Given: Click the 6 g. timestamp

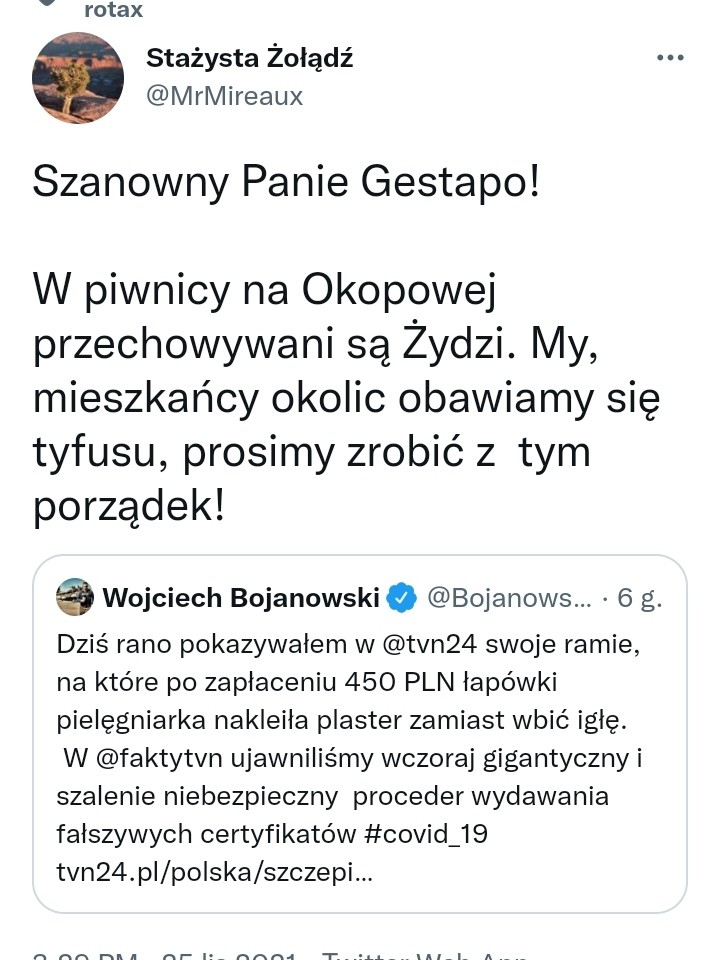Looking at the screenshot, I should (640, 598).
